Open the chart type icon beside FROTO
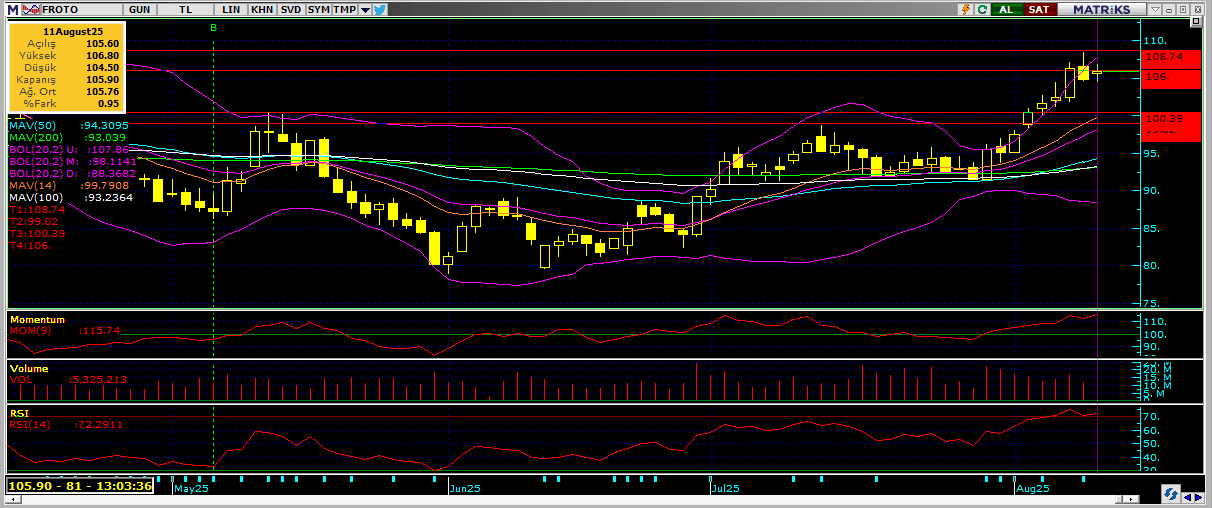Viewport: 1212px width, 508px height. [x=32, y=9]
